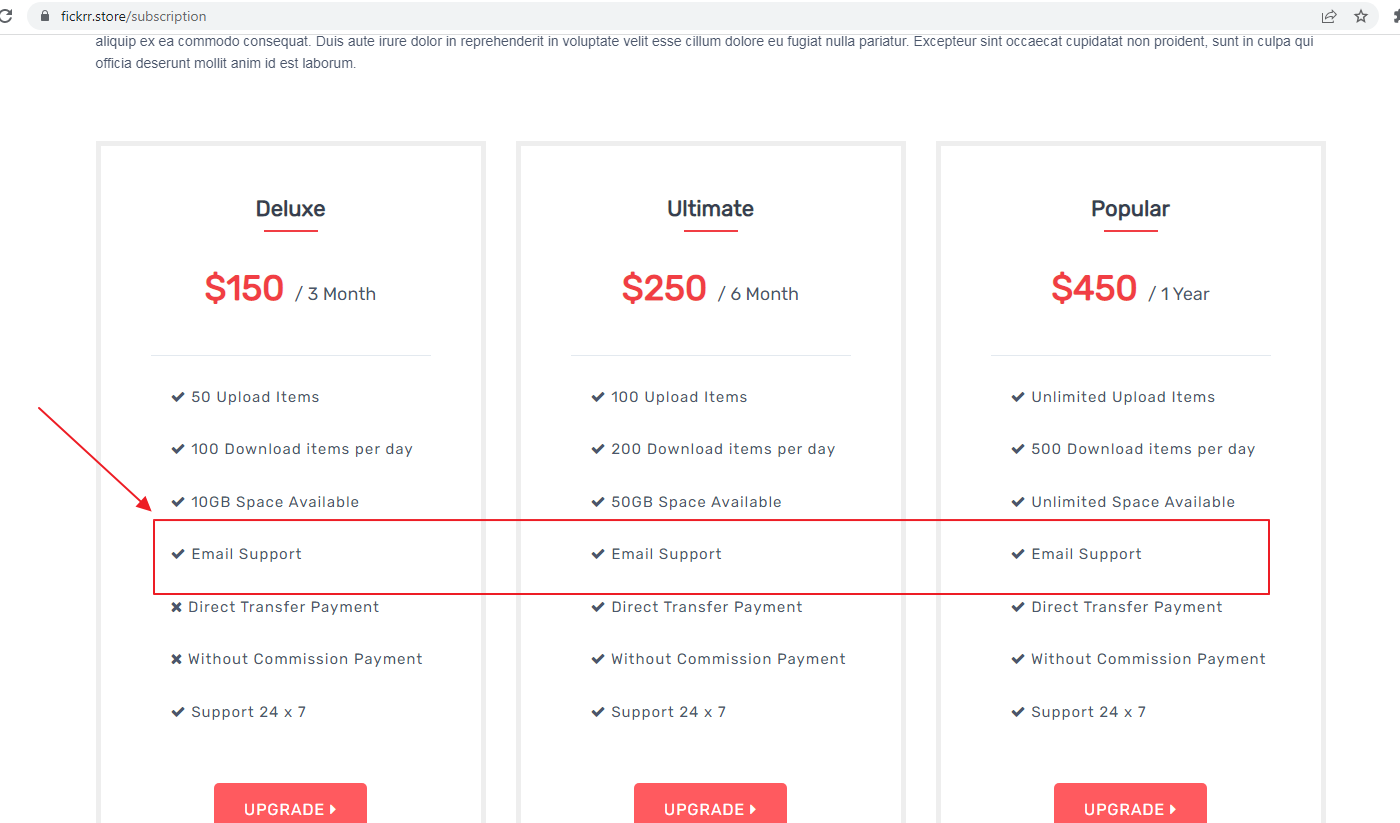
Task: Click the browser reload icon
Action: click(x=5, y=16)
